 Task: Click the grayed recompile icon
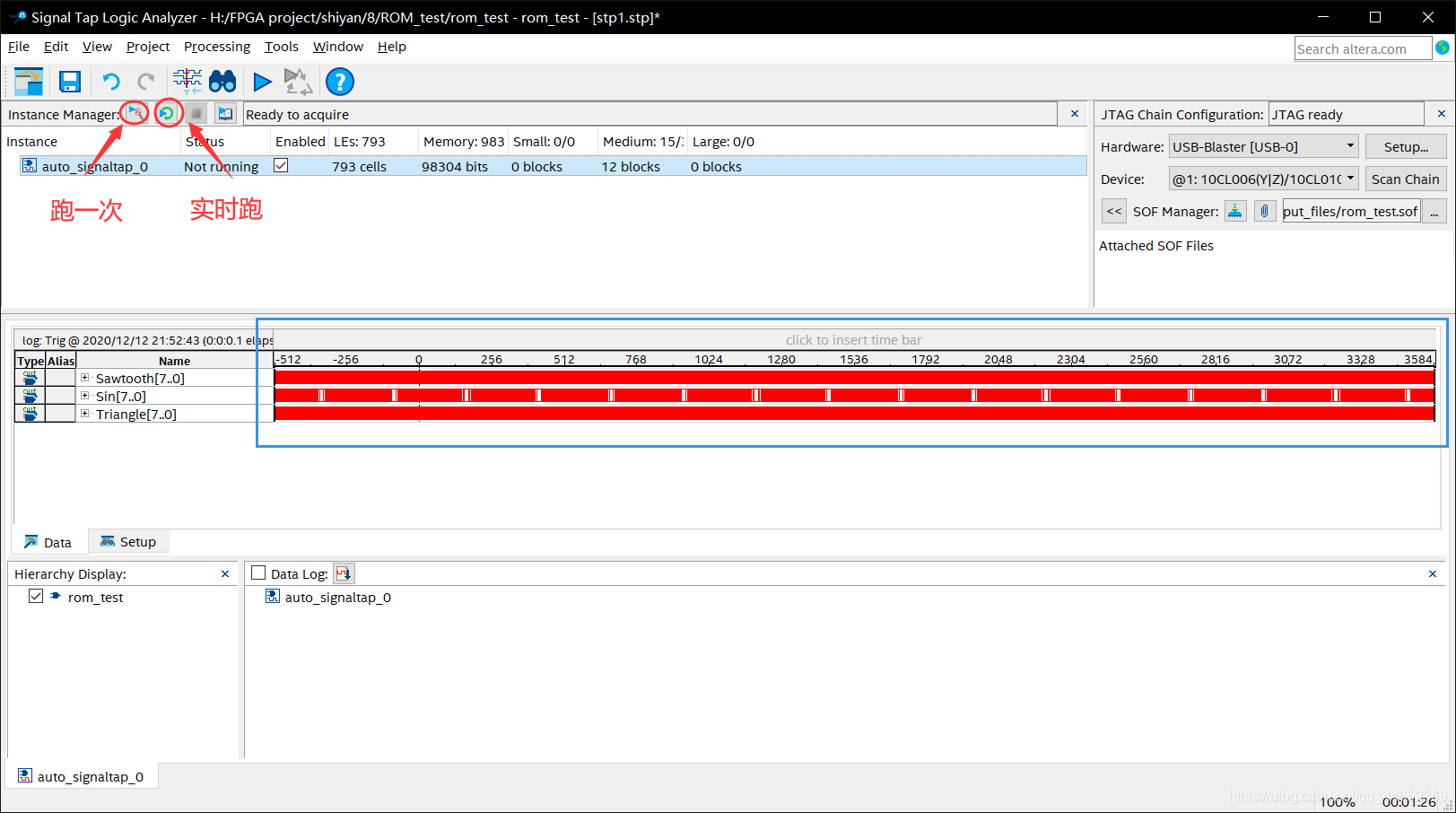[298, 83]
